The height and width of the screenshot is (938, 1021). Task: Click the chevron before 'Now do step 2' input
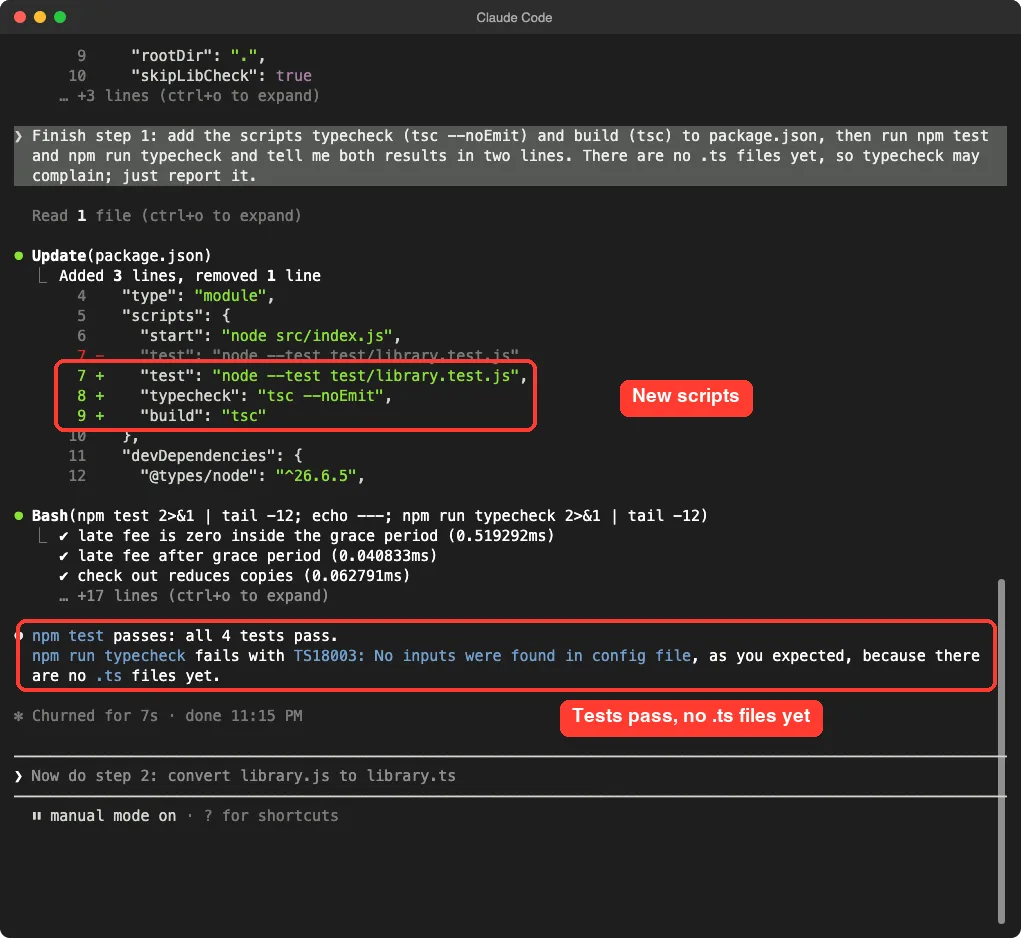[x=18, y=776]
